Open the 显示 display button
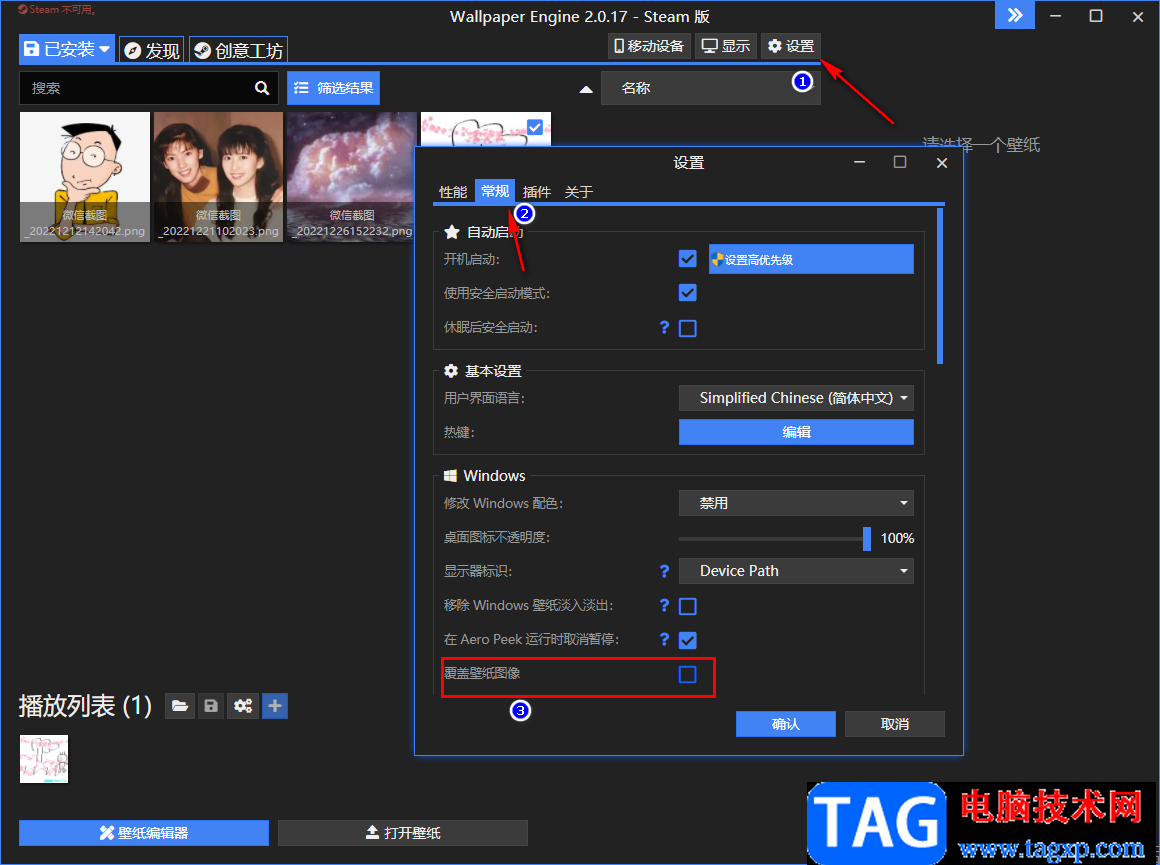The height and width of the screenshot is (865, 1160). (726, 47)
